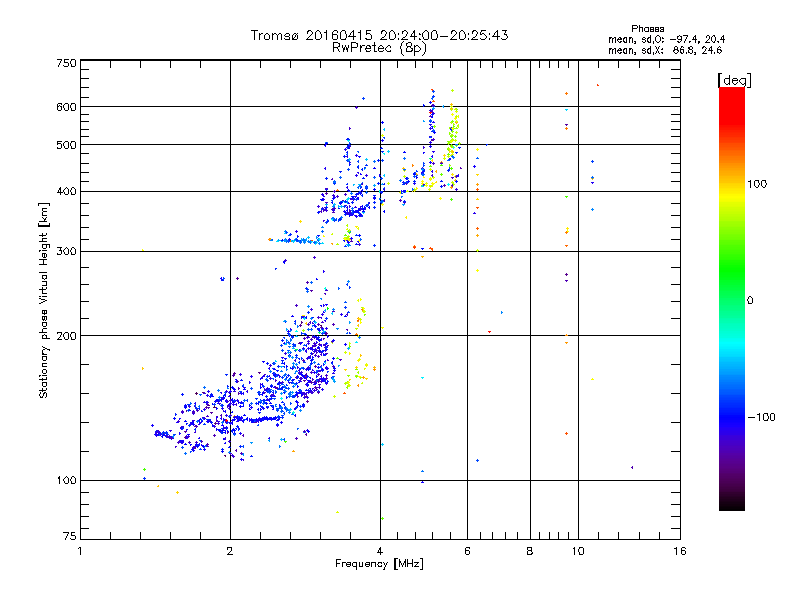Click the frequency axis label "4"

[380, 552]
